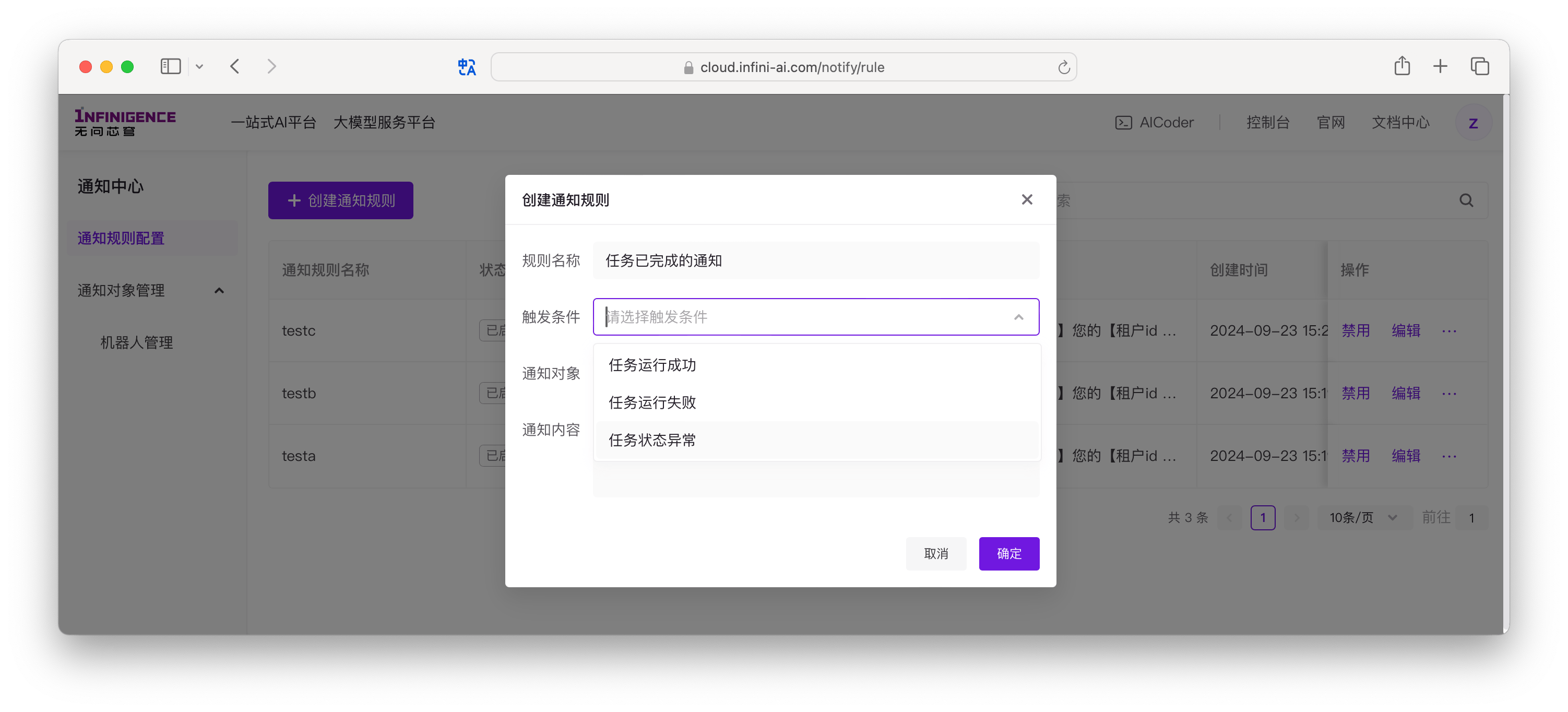The width and height of the screenshot is (1568, 712).
Task: Go forward with the Safari forward arrow
Action: [271, 66]
